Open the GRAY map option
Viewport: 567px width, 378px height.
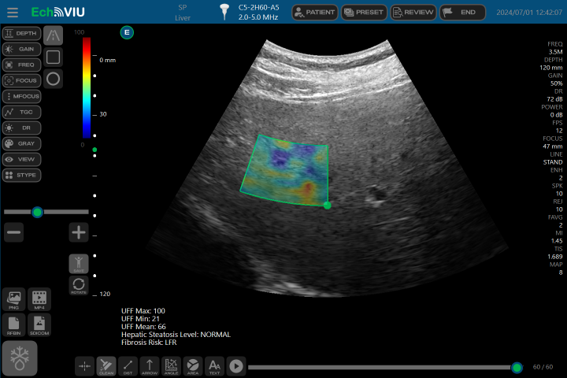point(22,144)
